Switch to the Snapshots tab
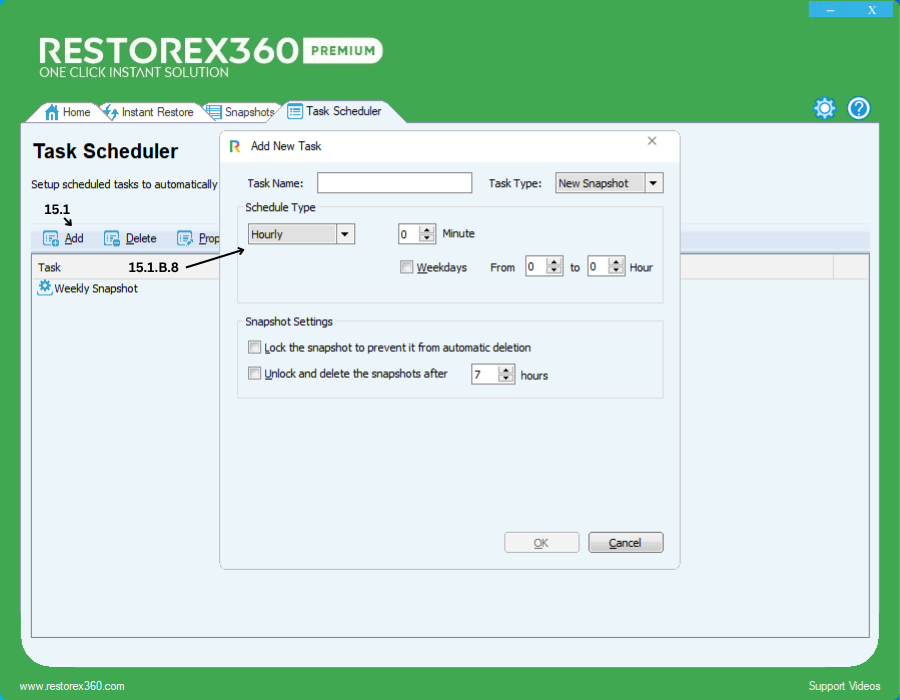 [x=240, y=112]
